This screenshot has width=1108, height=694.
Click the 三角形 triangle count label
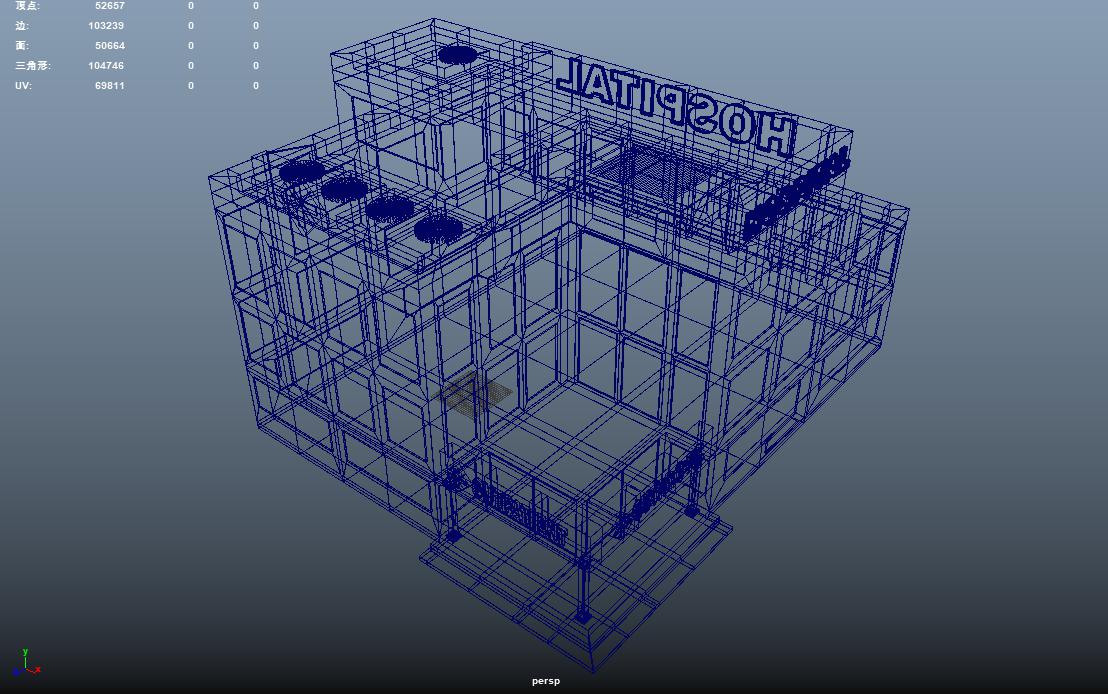pyautogui.click(x=32, y=66)
